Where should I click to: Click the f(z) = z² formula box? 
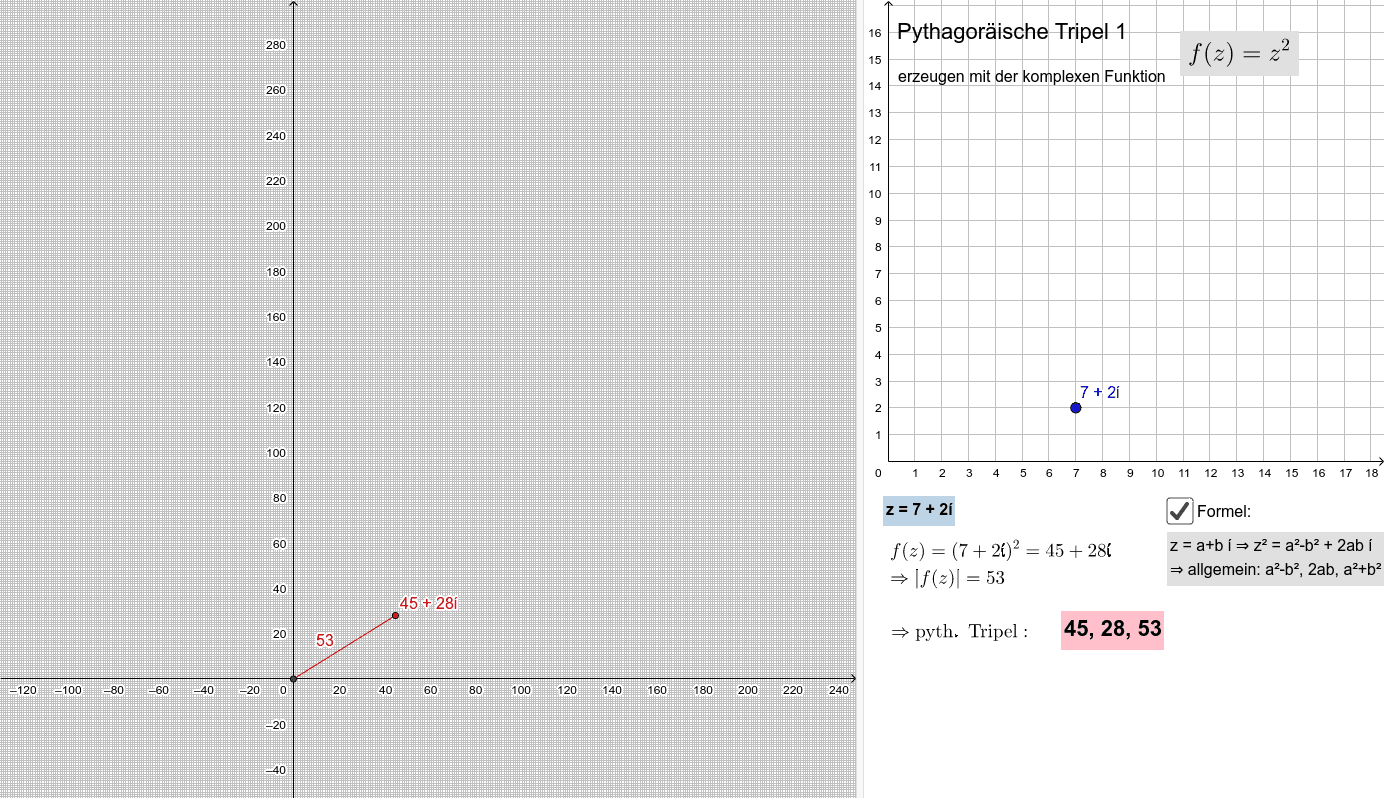click(1240, 53)
